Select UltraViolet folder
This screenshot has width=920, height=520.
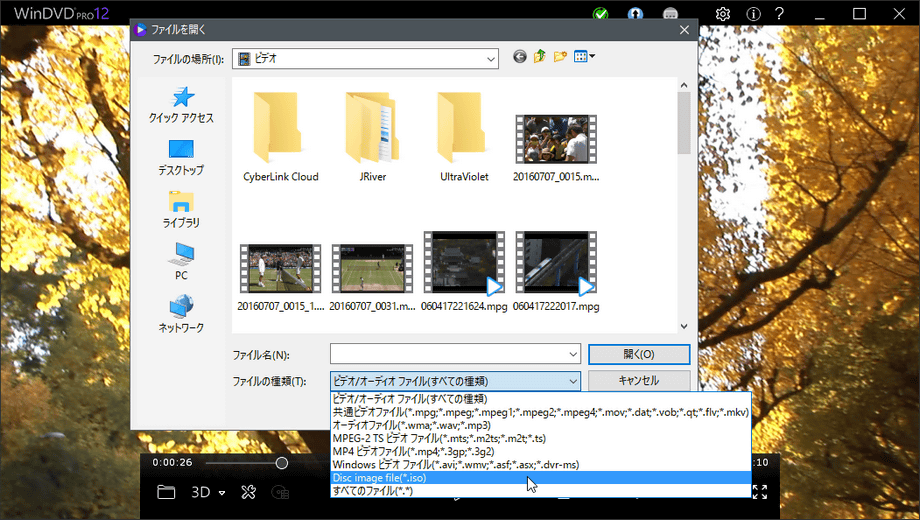pyautogui.click(x=464, y=137)
